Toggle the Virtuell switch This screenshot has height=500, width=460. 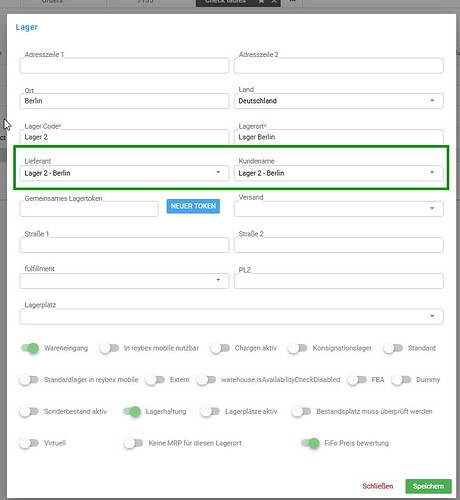(29, 443)
